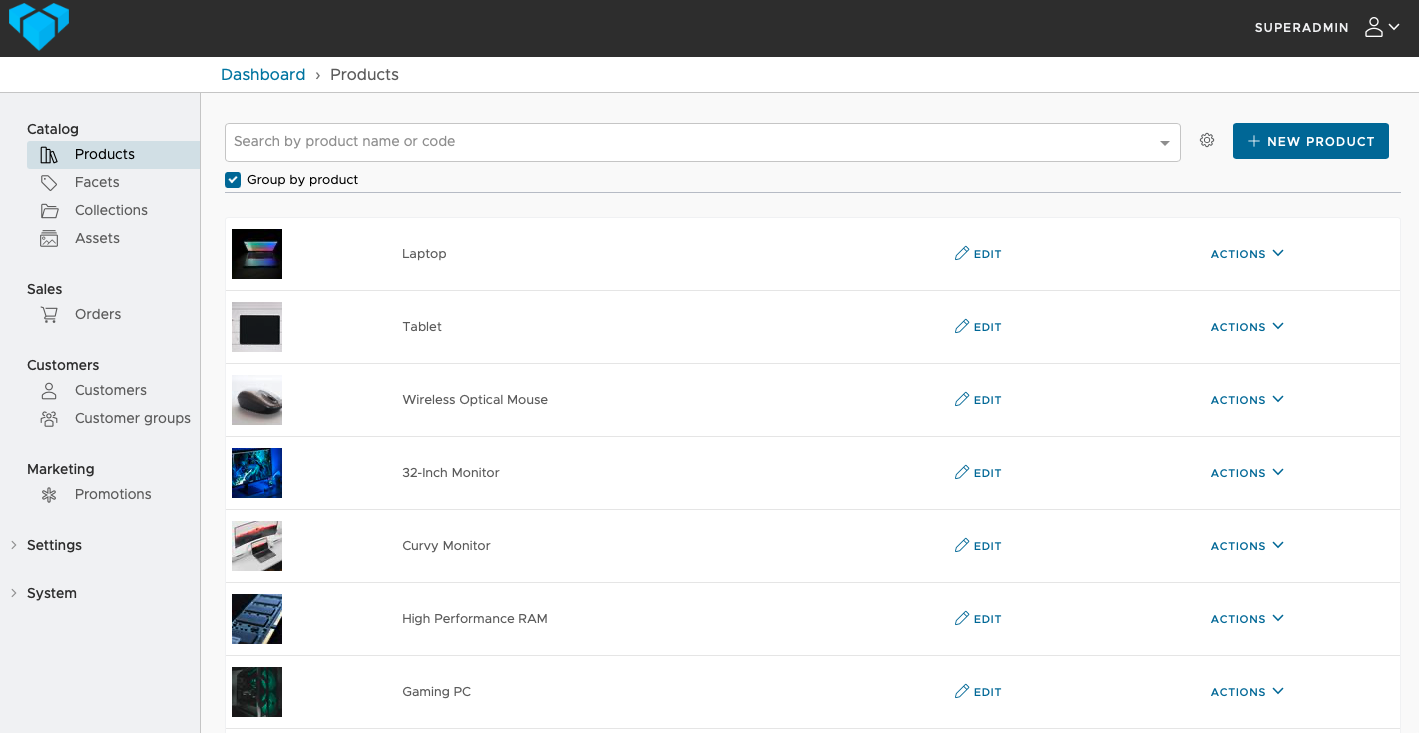Open the search field dropdown arrow
Image resolution: width=1419 pixels, height=733 pixels.
point(1165,143)
